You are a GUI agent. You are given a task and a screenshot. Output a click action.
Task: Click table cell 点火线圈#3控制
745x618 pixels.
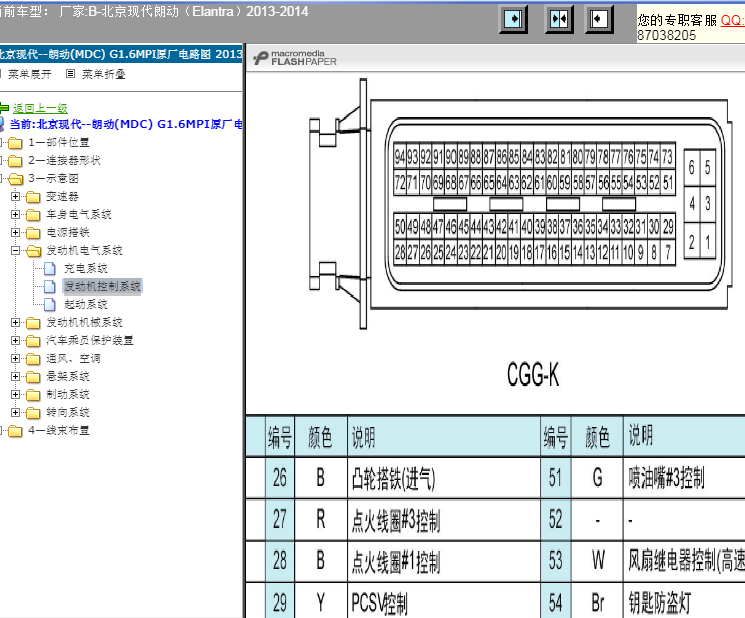click(396, 521)
